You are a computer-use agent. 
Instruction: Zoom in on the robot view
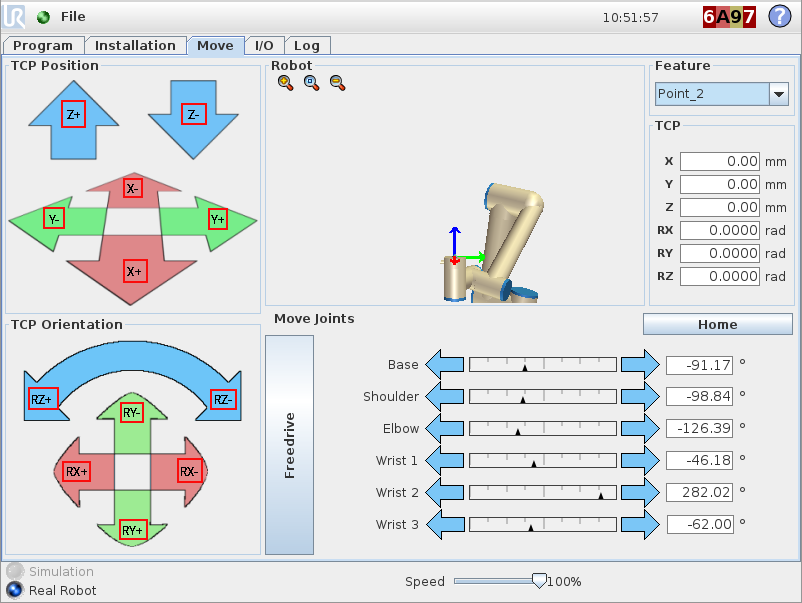point(286,84)
